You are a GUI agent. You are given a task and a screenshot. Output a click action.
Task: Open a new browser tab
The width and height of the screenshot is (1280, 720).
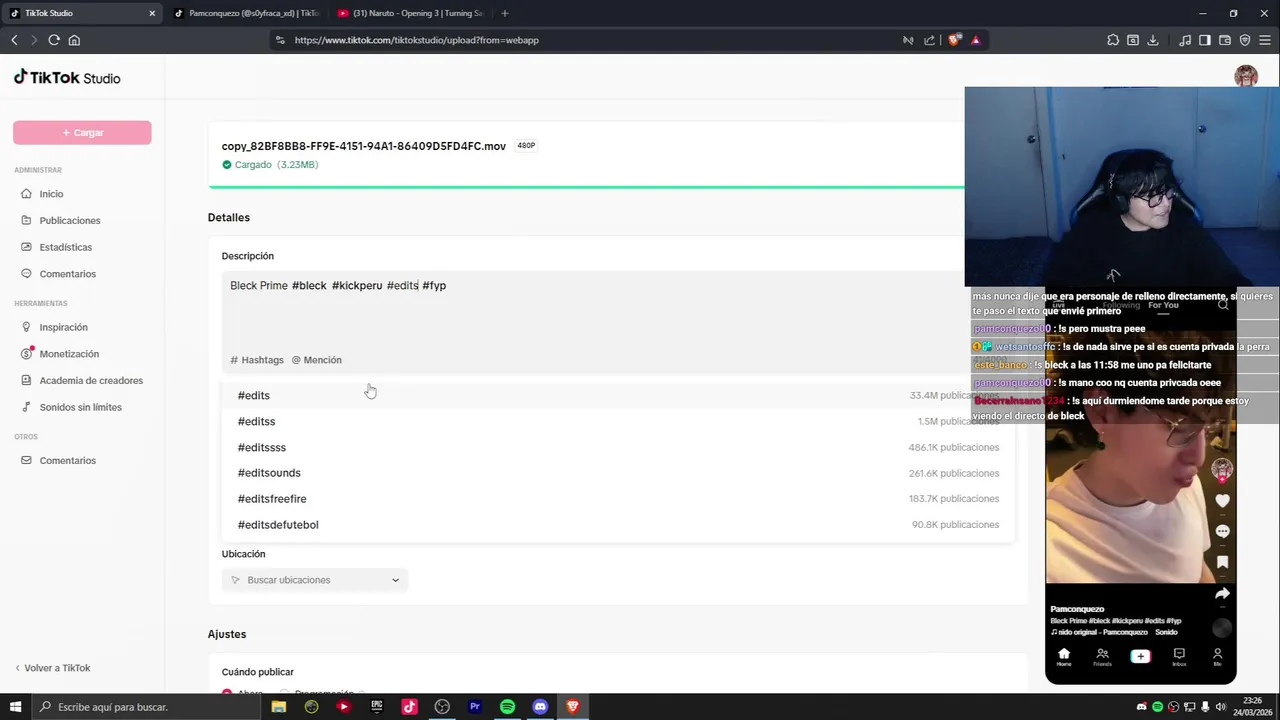504,13
